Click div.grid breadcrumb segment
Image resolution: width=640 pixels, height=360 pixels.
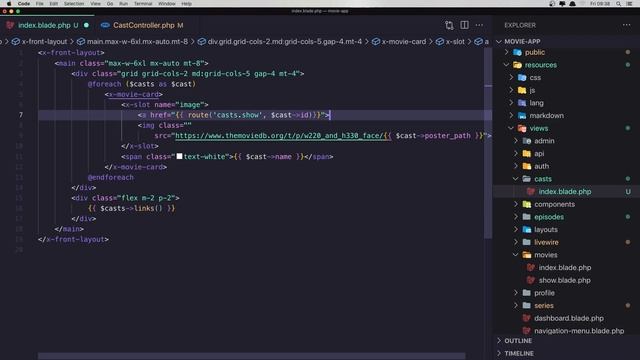point(284,41)
